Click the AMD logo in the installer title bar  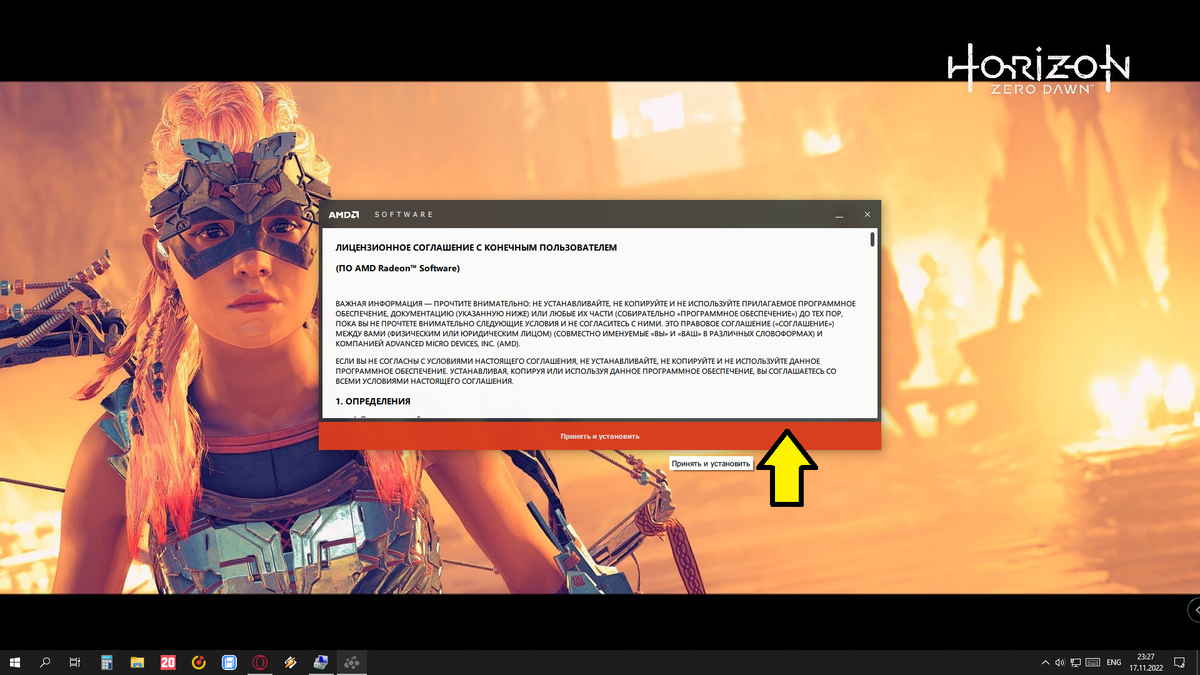(345, 215)
